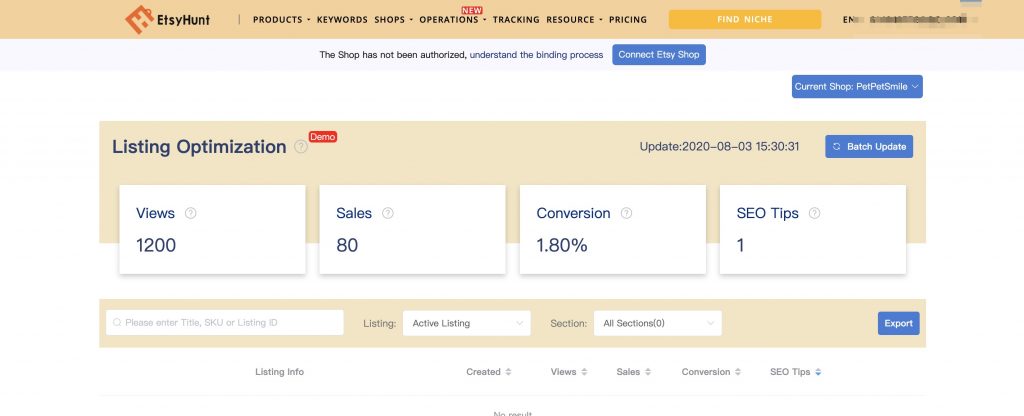This screenshot has height=416, width=1024.
Task: Click the Views card value 1200
Action: (156, 246)
